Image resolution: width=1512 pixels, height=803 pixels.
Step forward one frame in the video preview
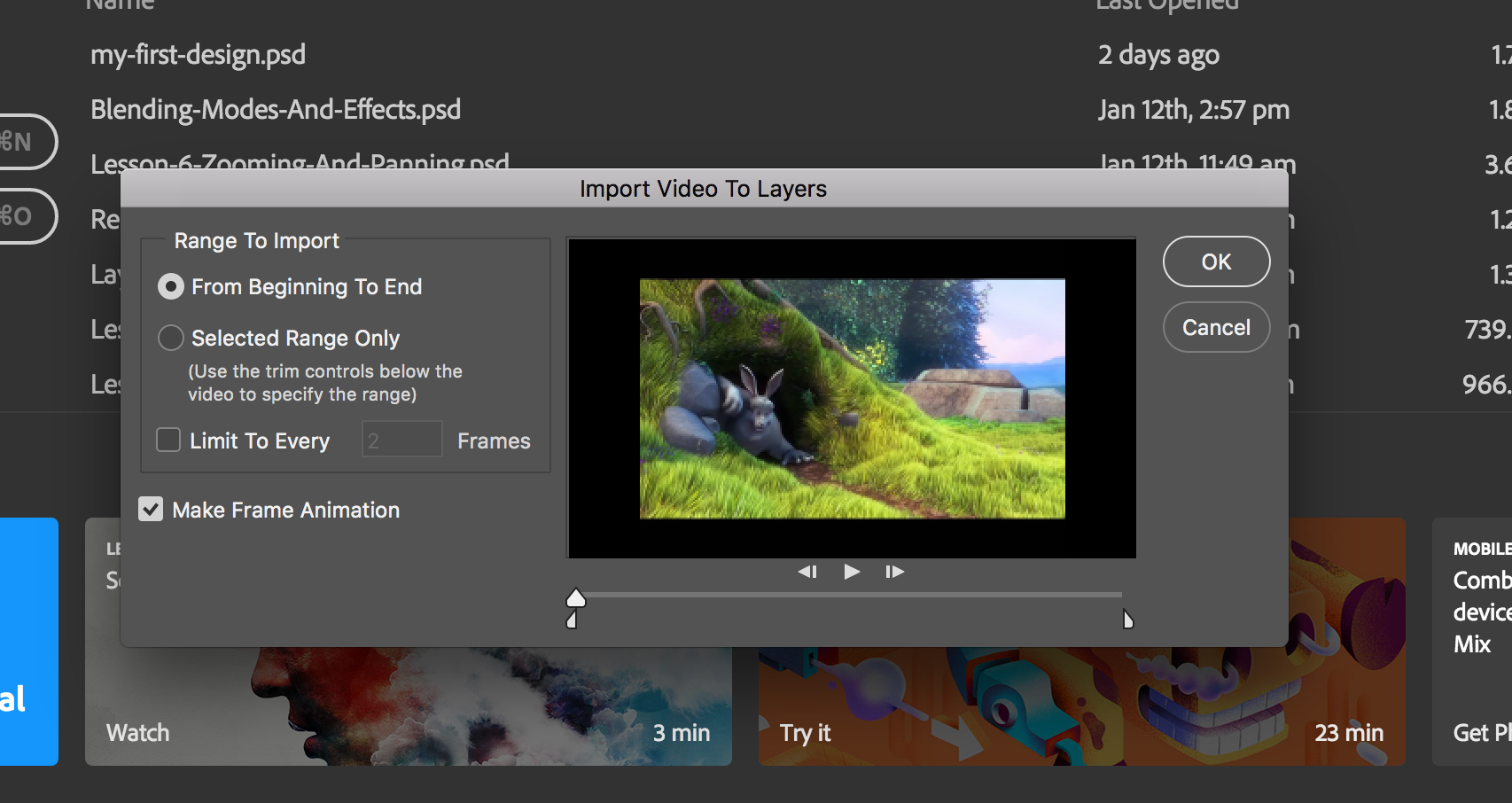click(x=894, y=572)
